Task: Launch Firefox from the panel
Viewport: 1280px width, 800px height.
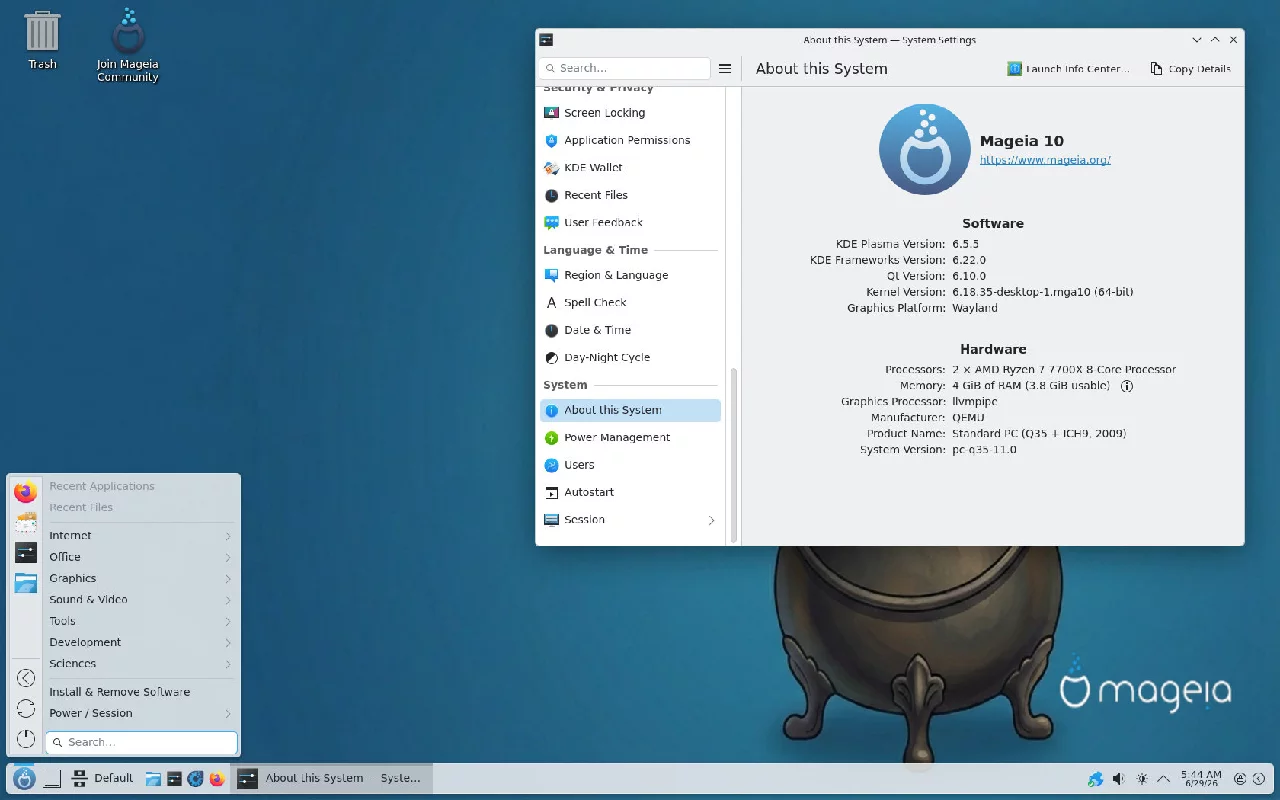Action: [x=217, y=778]
